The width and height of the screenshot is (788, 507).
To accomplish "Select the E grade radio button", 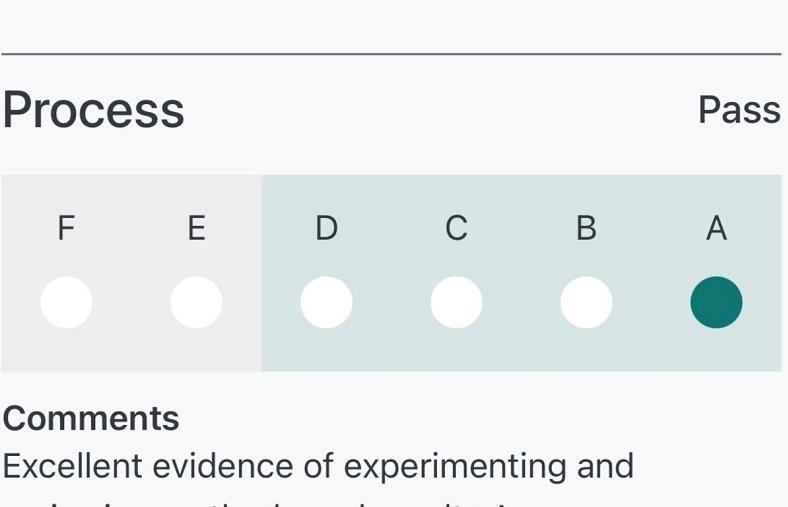I will (196, 302).
